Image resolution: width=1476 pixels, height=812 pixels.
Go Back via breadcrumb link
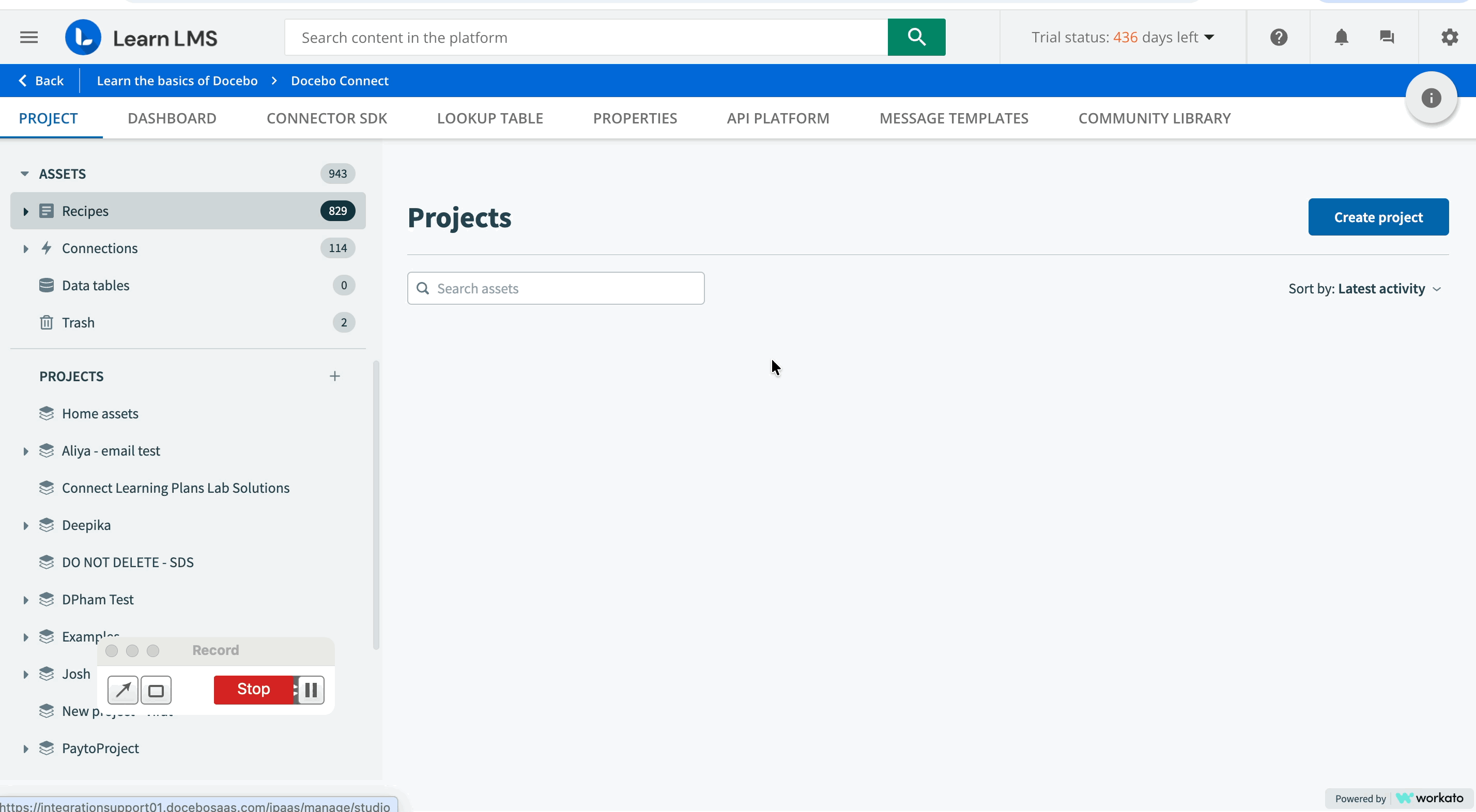[41, 81]
